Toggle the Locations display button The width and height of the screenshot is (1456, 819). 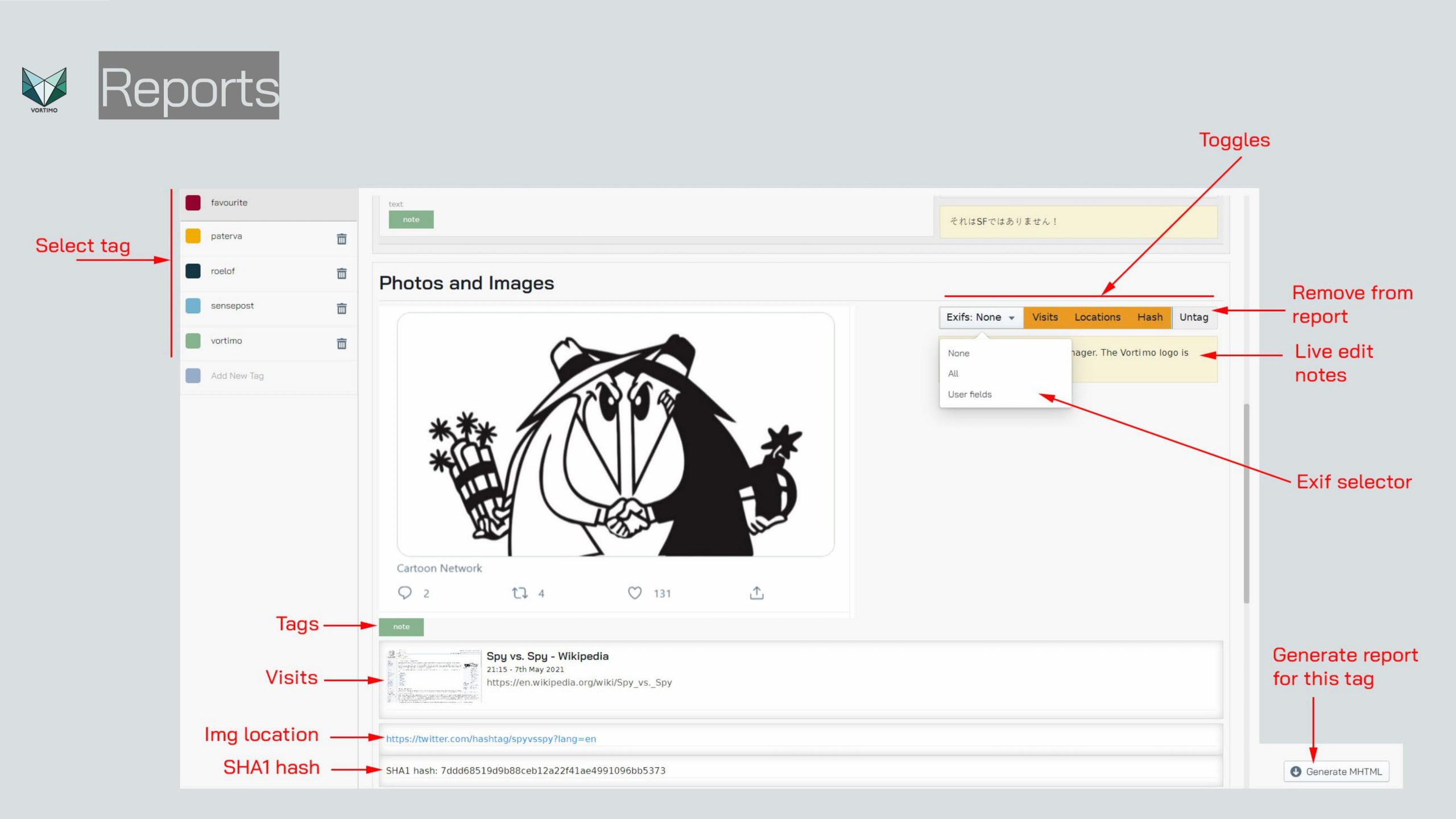(1097, 317)
